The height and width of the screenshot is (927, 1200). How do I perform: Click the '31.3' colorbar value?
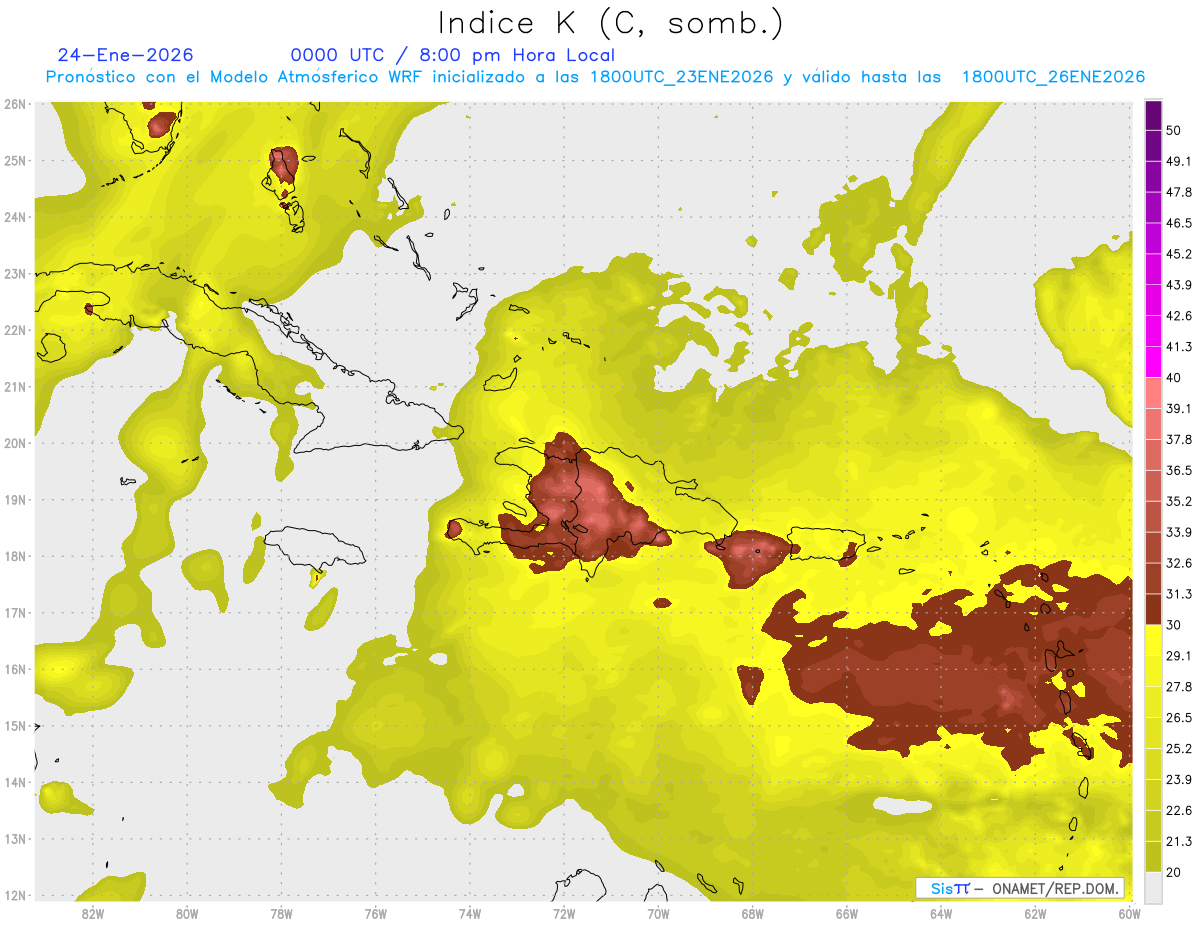pyautogui.click(x=1179, y=594)
